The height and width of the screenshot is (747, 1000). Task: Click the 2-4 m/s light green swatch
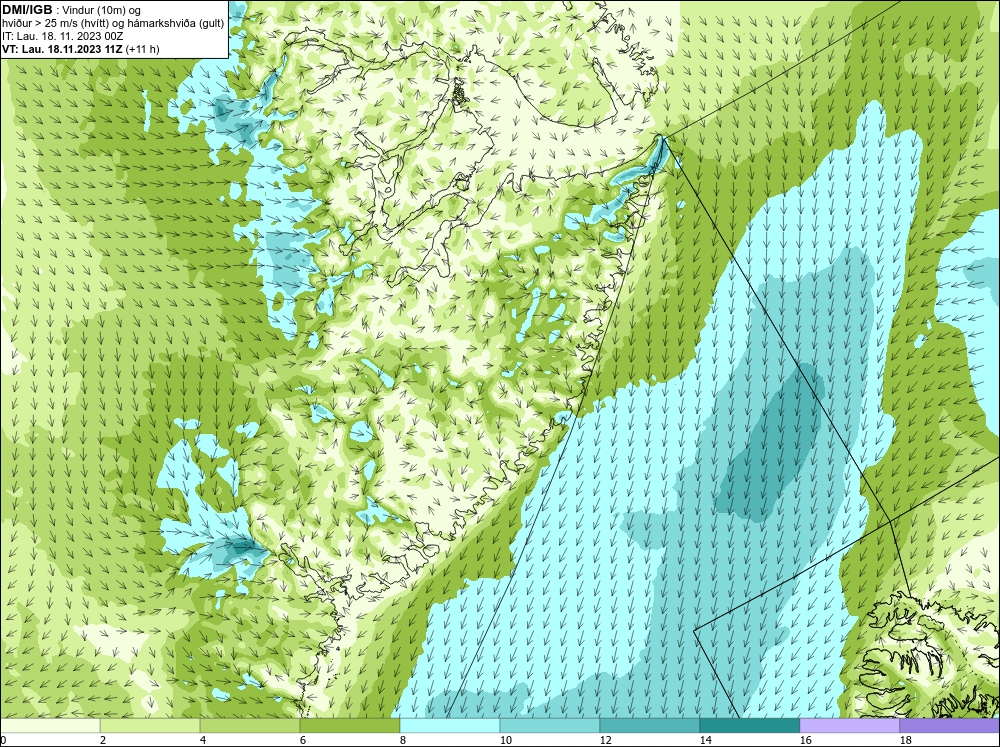coord(150,726)
